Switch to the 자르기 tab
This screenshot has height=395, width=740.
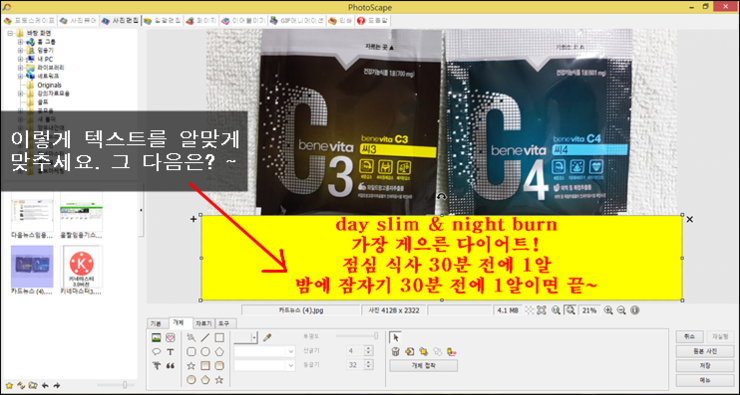(x=203, y=324)
